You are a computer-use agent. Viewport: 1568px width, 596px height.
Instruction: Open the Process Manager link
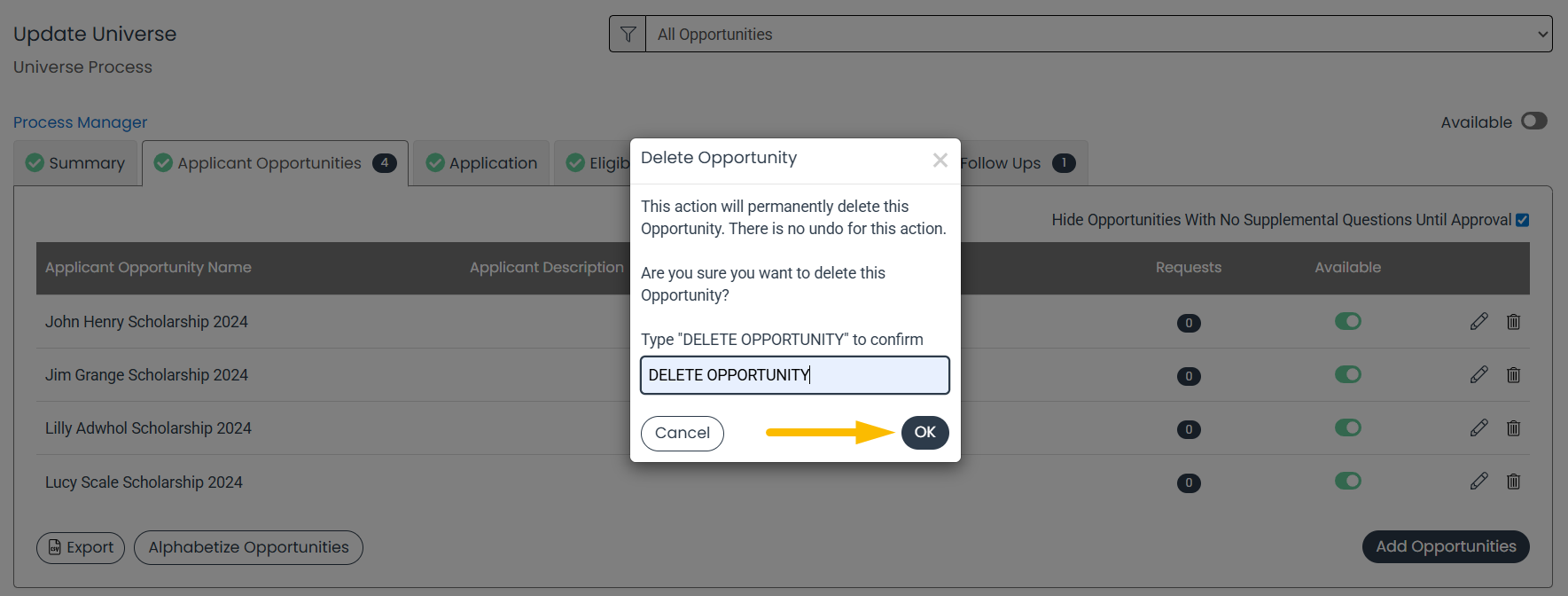coord(80,122)
